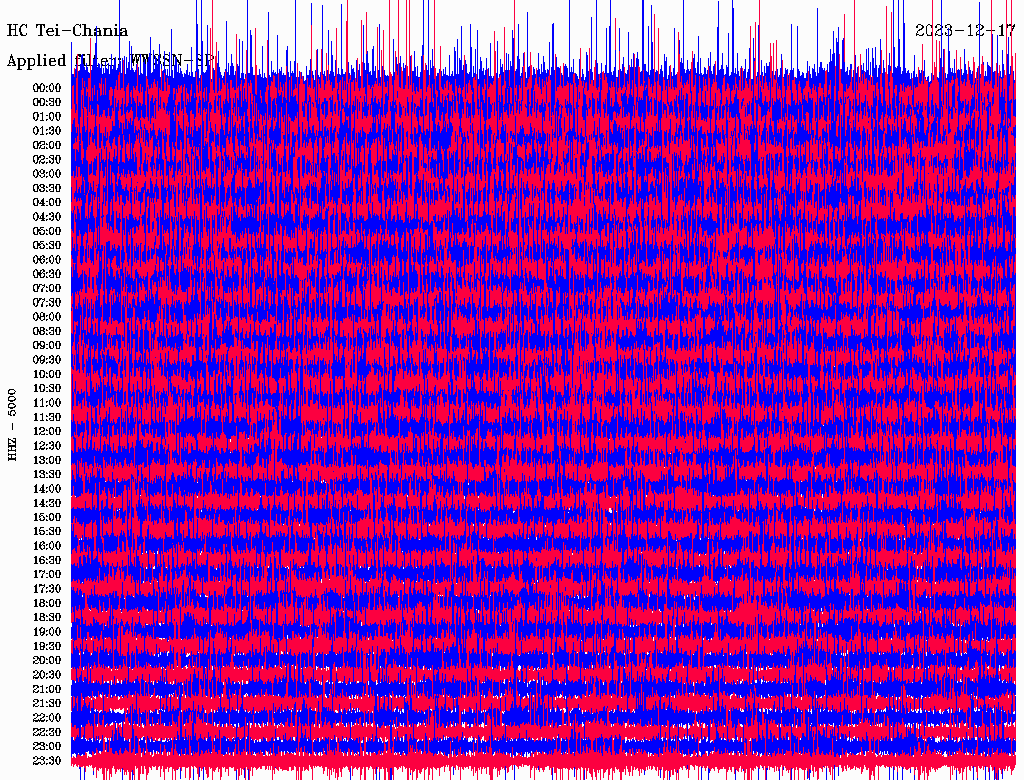
Task: Select the 21:30 time label
Action: (47, 703)
